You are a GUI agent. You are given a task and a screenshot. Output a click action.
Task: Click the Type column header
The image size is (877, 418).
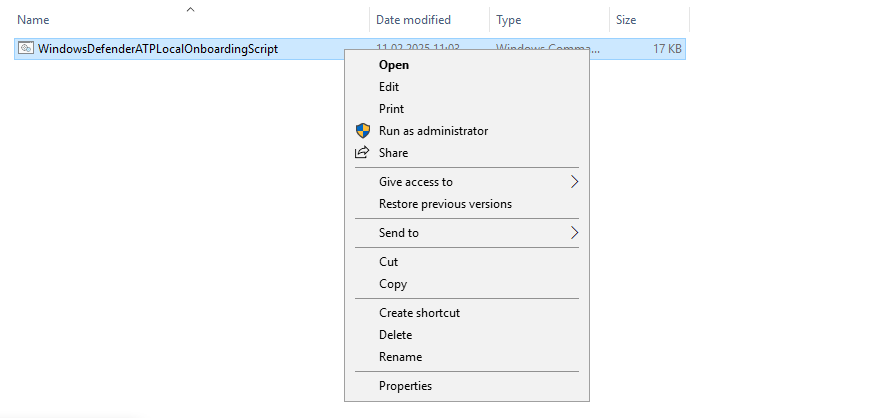(x=509, y=20)
